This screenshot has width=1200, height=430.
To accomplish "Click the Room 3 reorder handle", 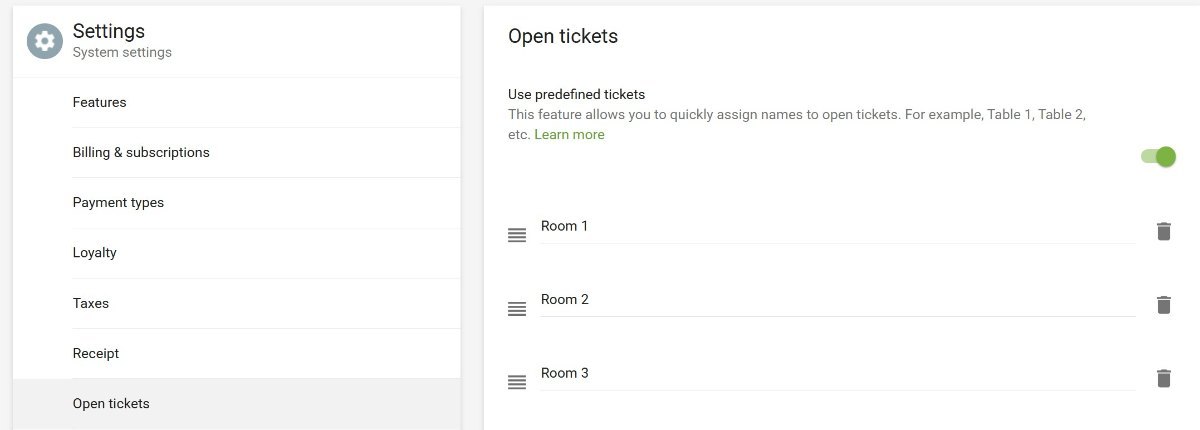I will click(517, 382).
